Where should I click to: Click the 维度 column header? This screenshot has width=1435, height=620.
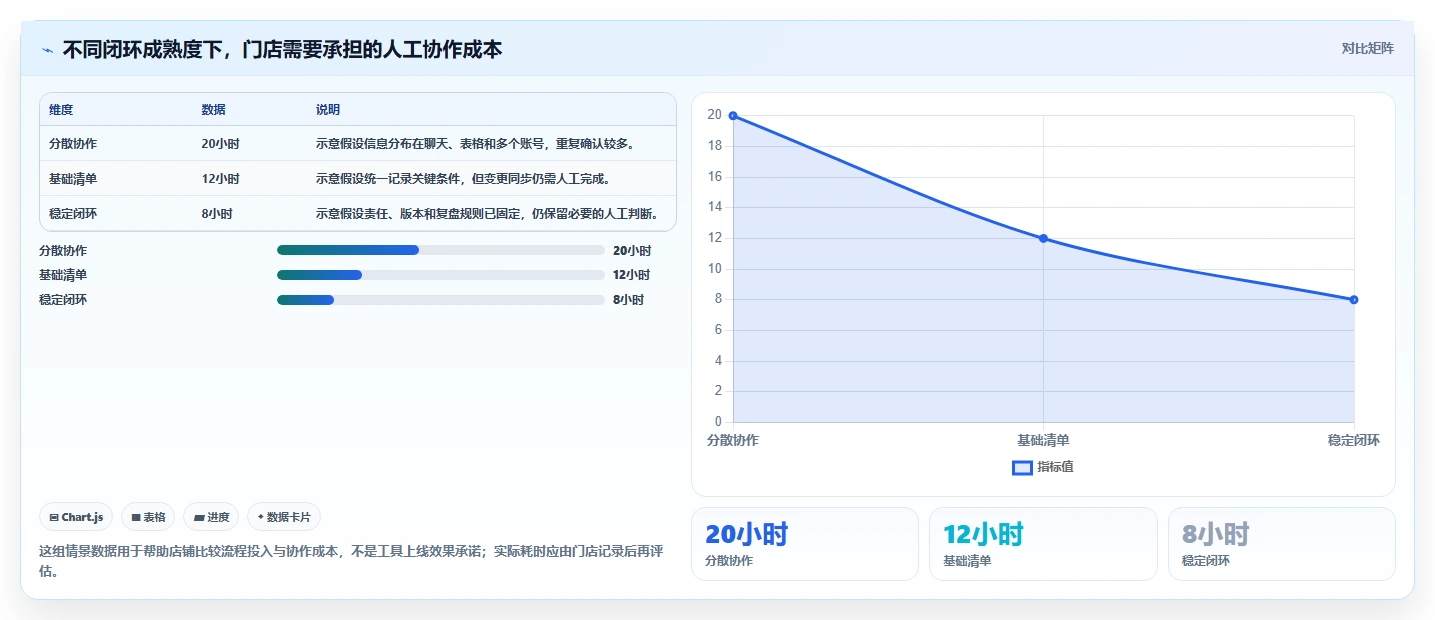coord(61,110)
